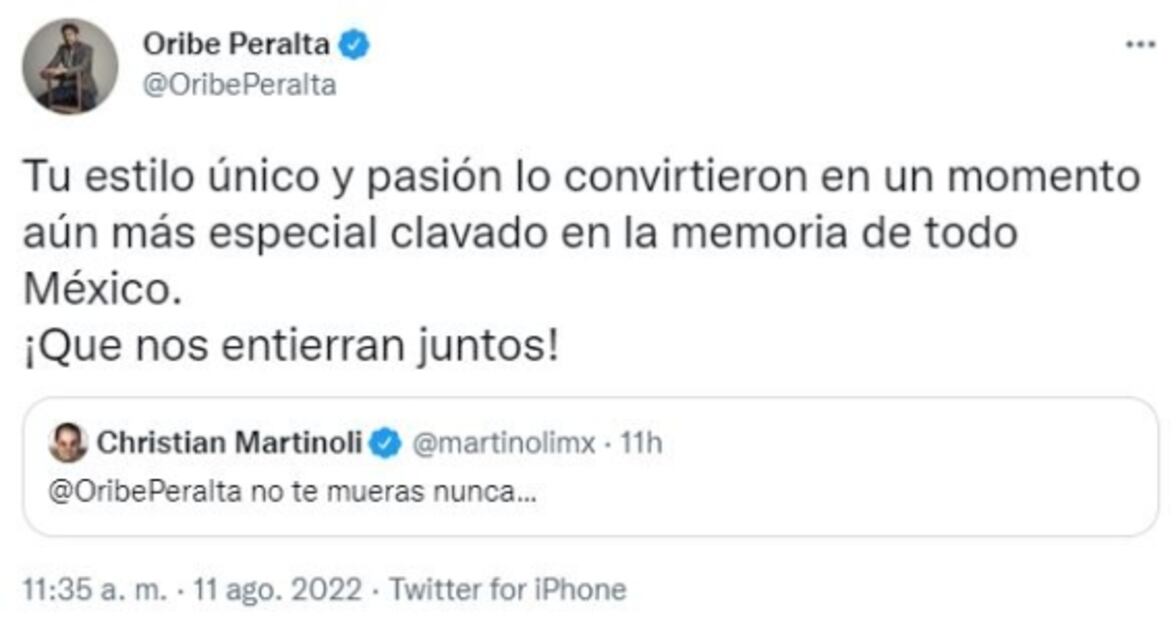Click verified badge next to Christian Martinoli
The image size is (1176, 620).
coord(386,443)
